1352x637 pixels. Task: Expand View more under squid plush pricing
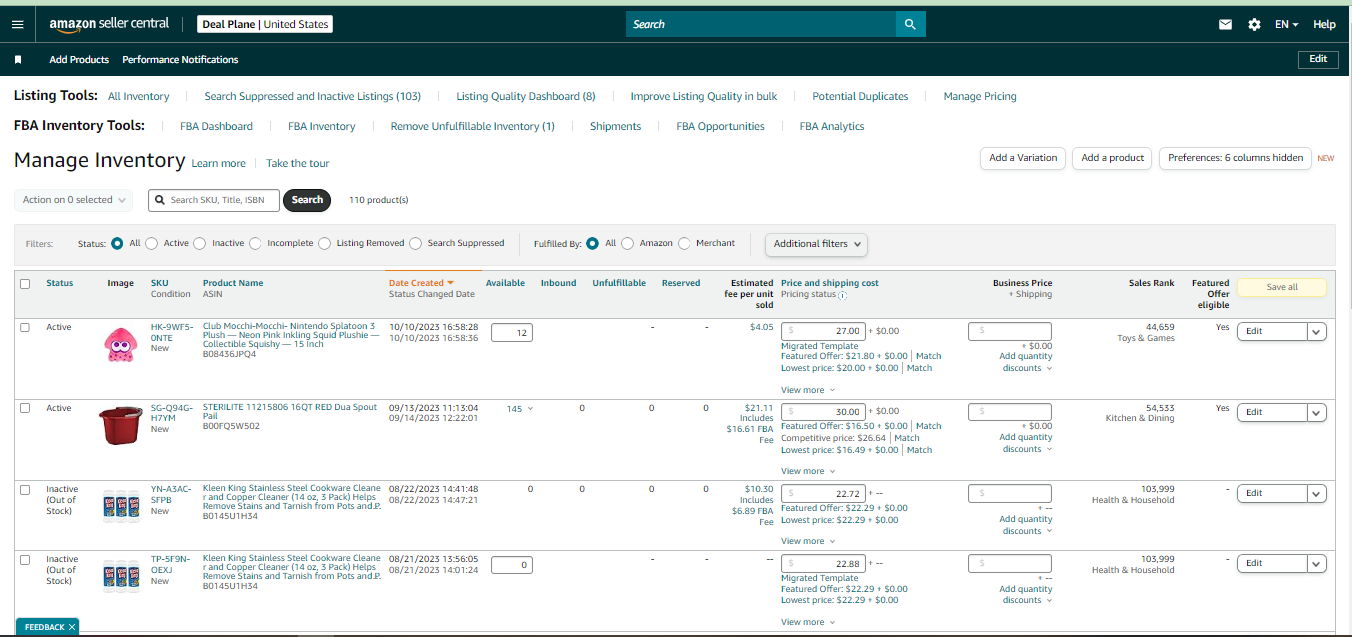tap(808, 390)
